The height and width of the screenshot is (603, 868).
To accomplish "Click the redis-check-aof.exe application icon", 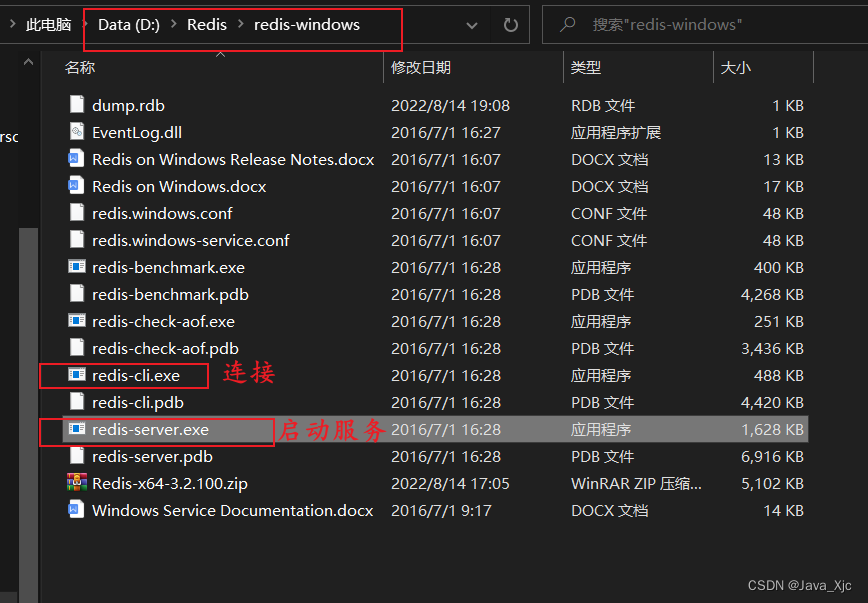I will 77,321.
